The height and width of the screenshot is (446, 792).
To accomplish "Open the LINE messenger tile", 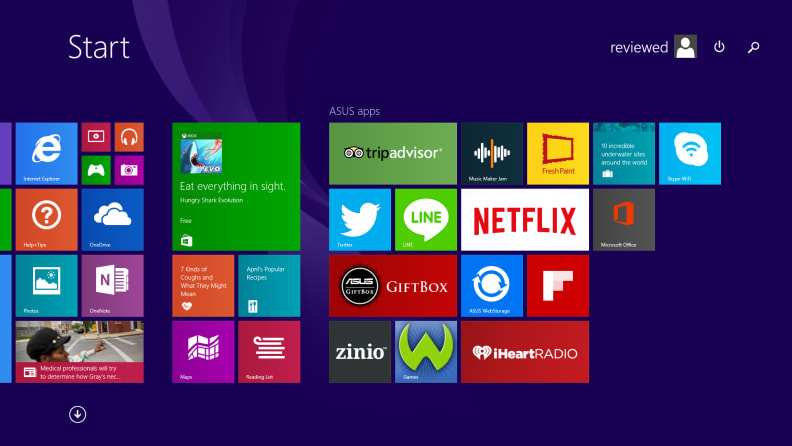I will click(x=426, y=220).
